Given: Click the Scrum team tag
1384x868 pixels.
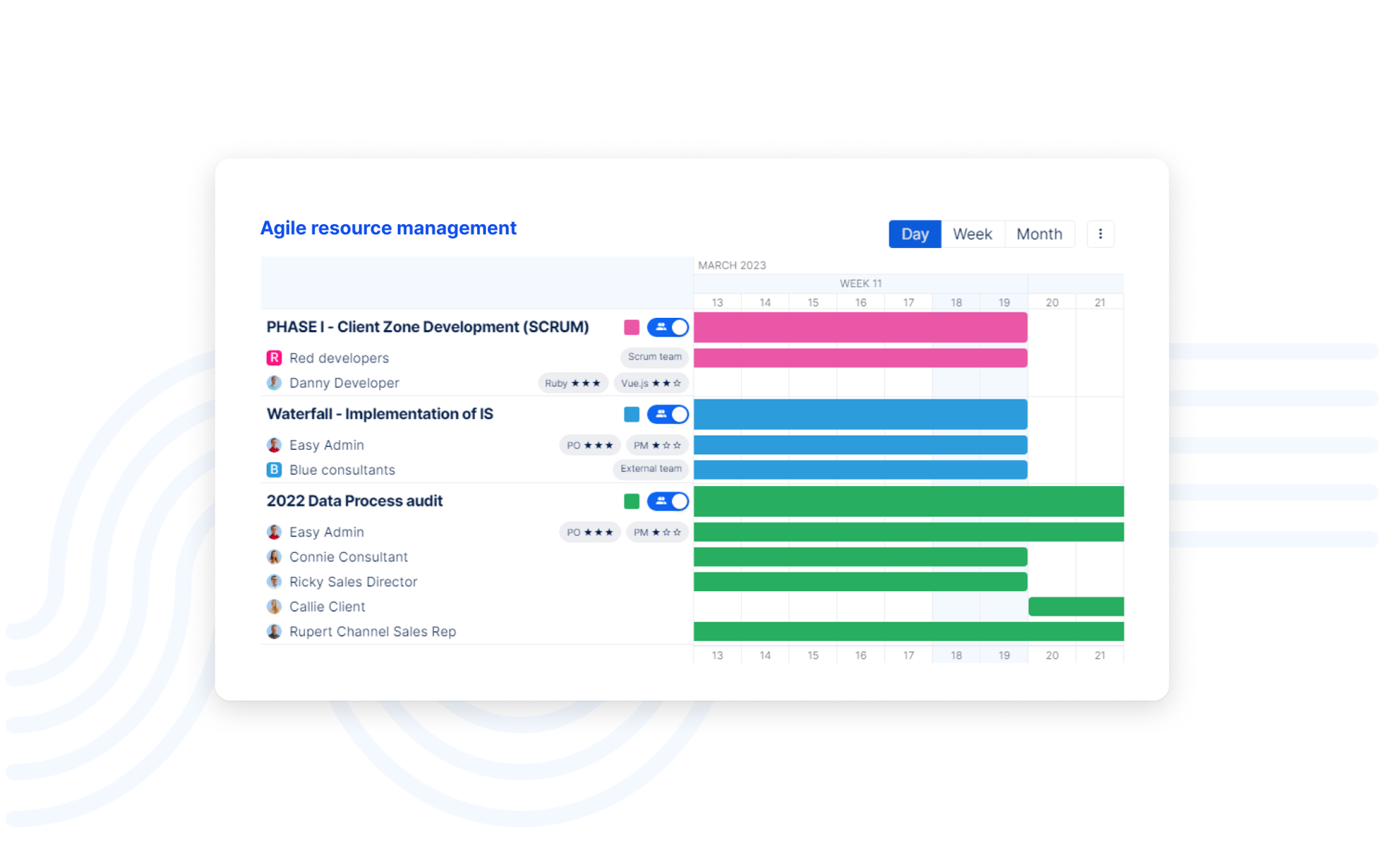Looking at the screenshot, I should (654, 357).
